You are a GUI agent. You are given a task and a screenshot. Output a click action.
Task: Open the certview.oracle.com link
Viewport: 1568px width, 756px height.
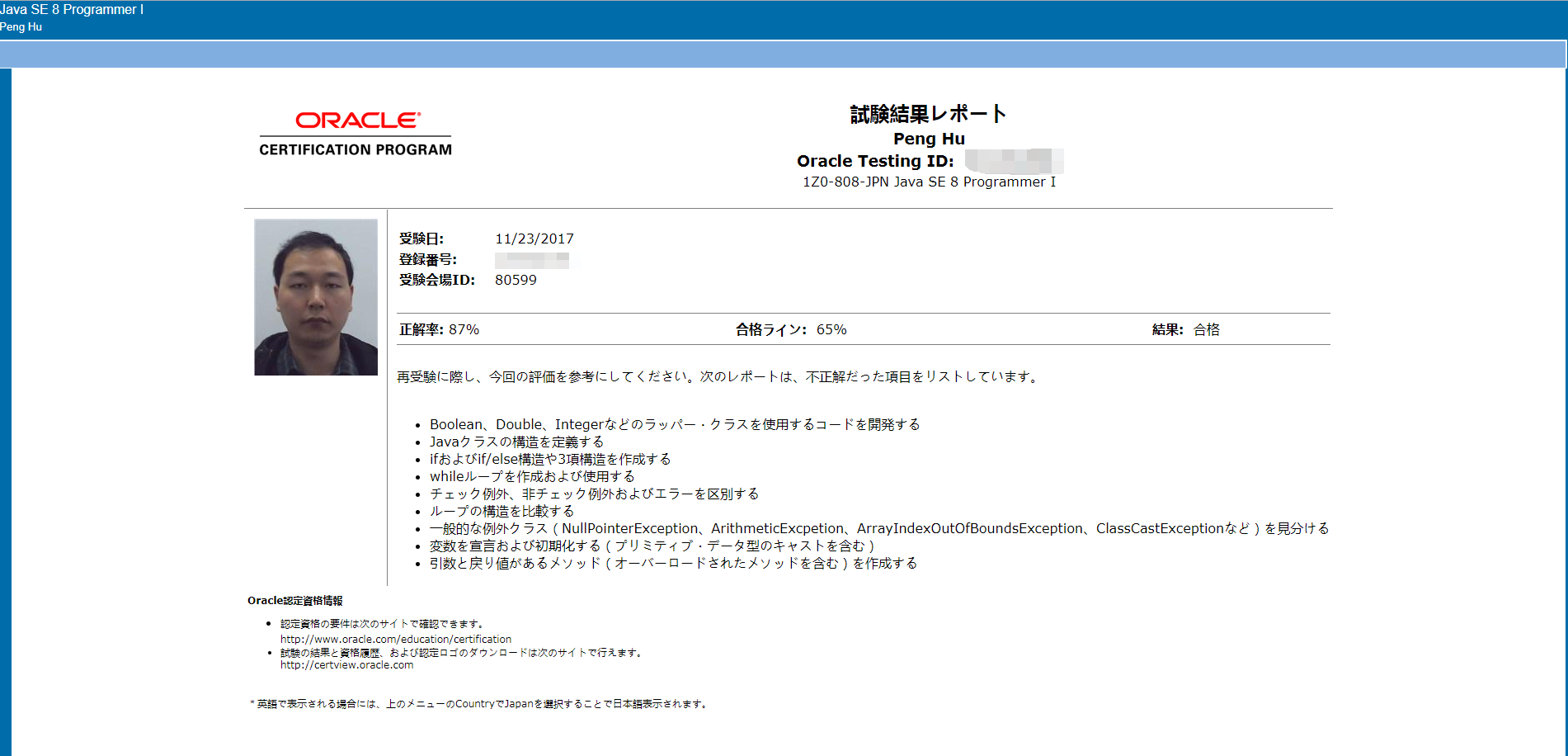tap(346, 664)
